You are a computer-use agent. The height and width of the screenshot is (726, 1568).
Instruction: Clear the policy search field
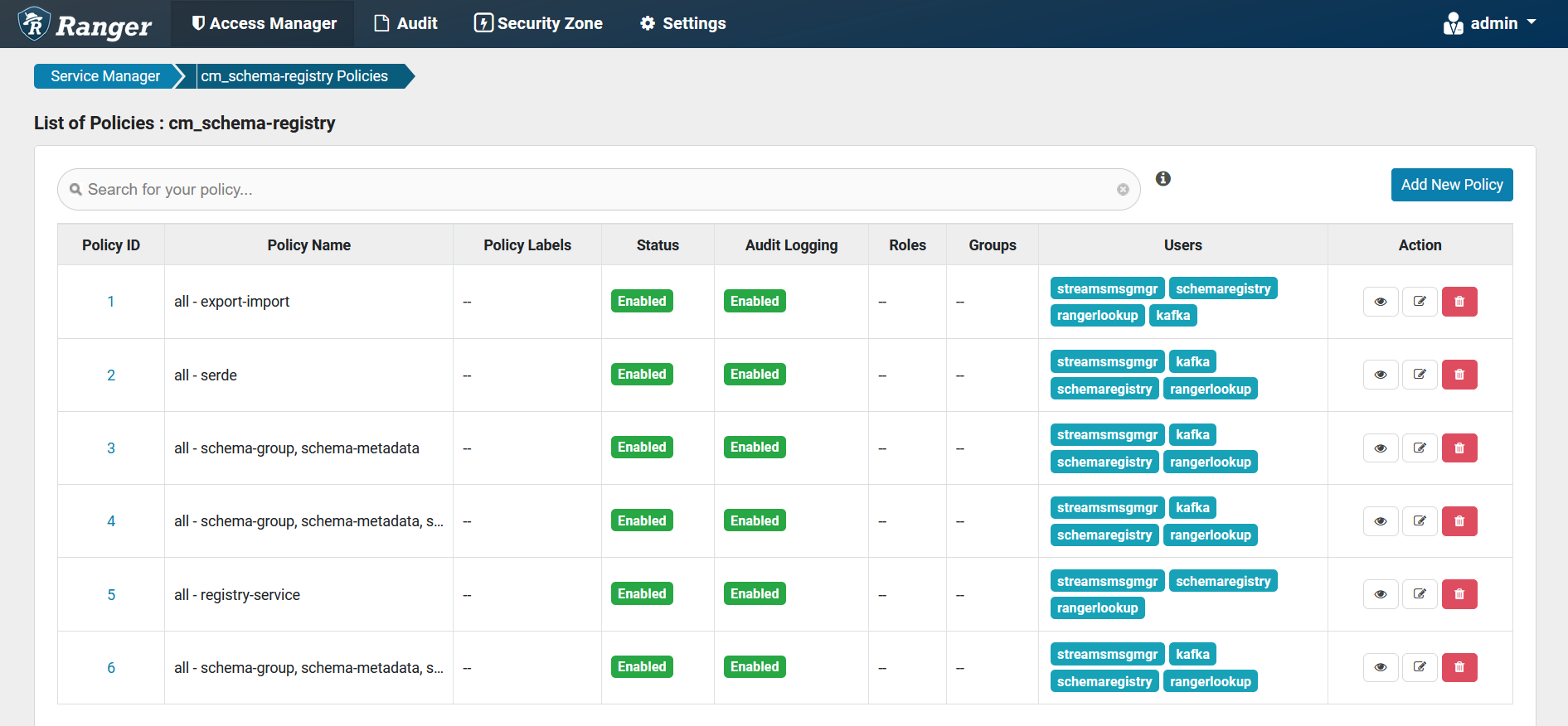click(1123, 190)
